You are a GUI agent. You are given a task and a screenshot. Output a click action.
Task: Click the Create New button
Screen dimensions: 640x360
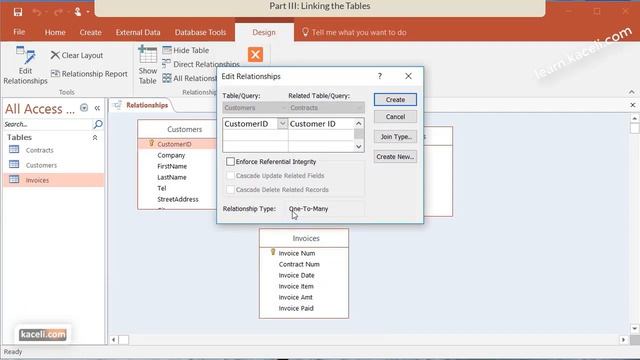395,157
